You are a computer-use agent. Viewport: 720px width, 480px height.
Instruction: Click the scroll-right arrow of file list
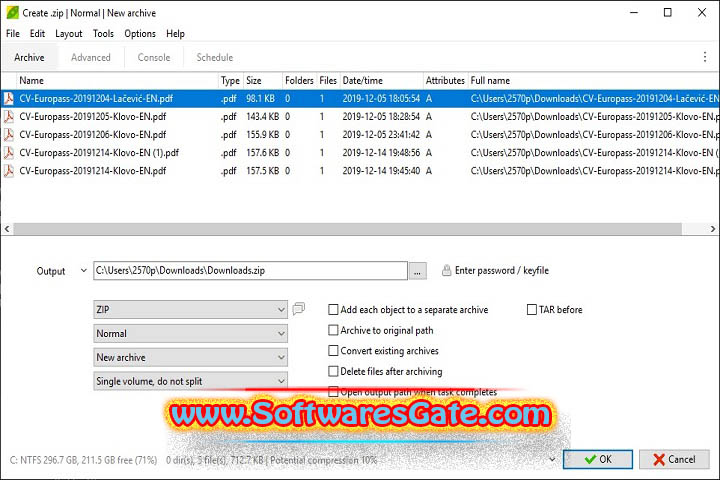click(x=713, y=229)
